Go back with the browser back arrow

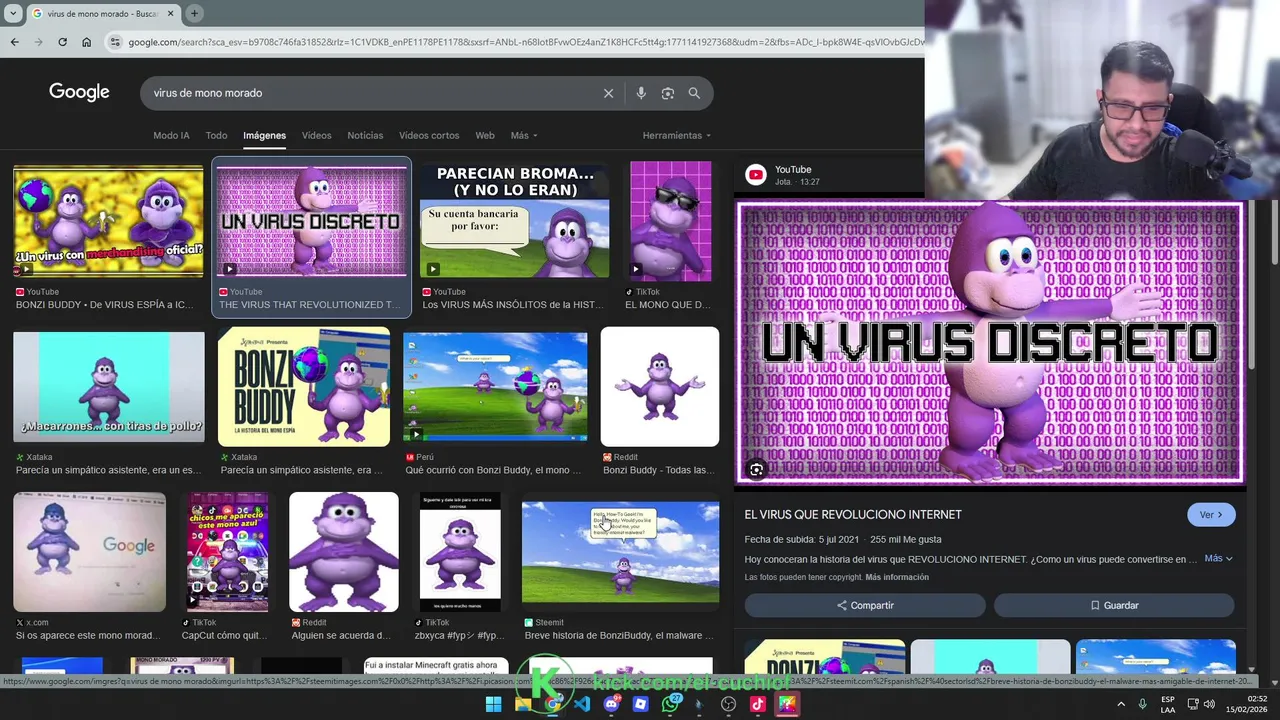click(14, 42)
